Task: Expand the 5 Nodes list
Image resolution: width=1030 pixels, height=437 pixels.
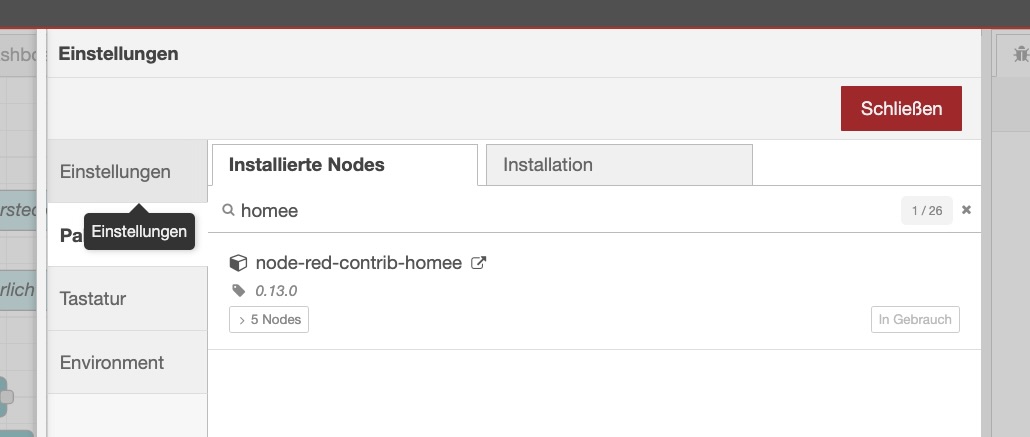Action: tap(269, 320)
